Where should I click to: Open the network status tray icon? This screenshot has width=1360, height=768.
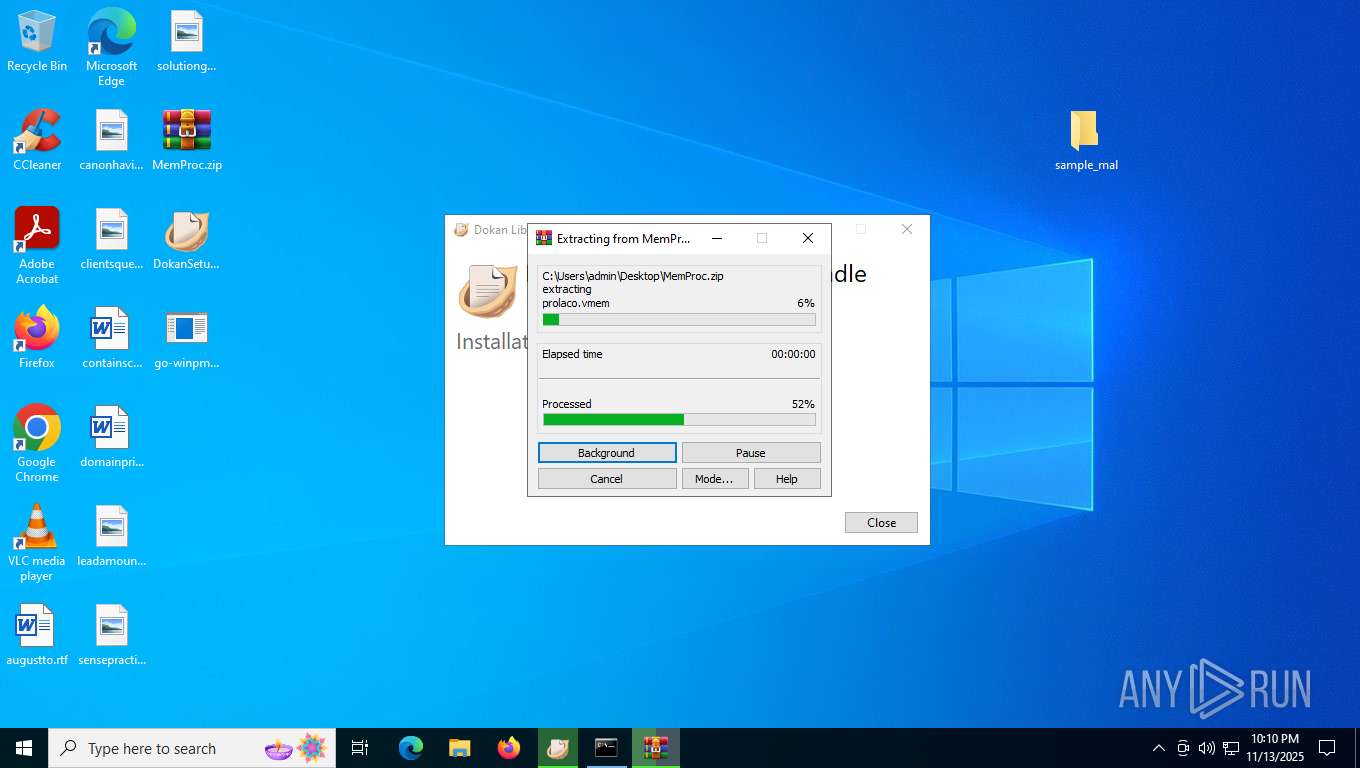(1231, 748)
